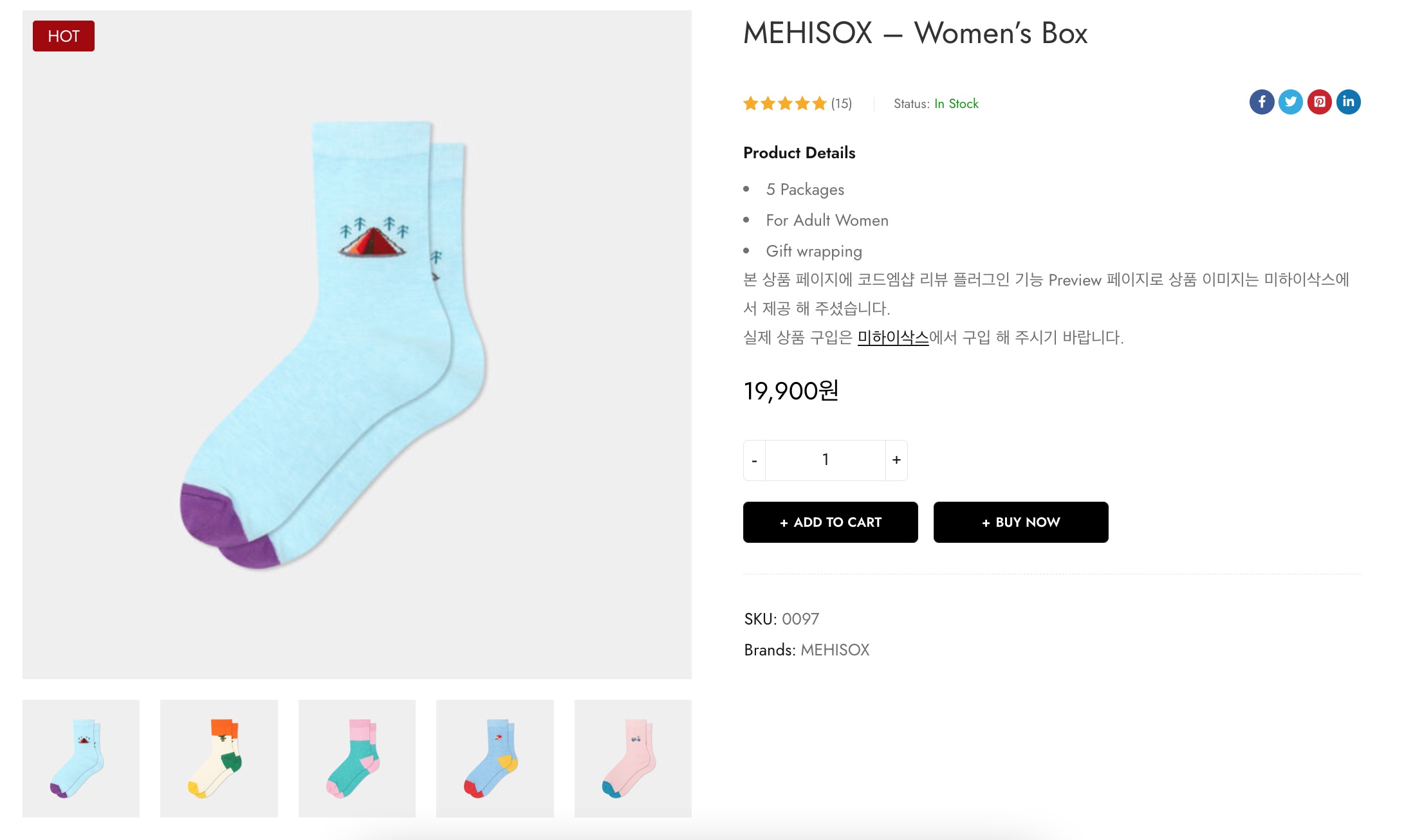Image resolution: width=1404 pixels, height=840 pixels.
Task: Decrease quantity with minus button
Action: (754, 461)
